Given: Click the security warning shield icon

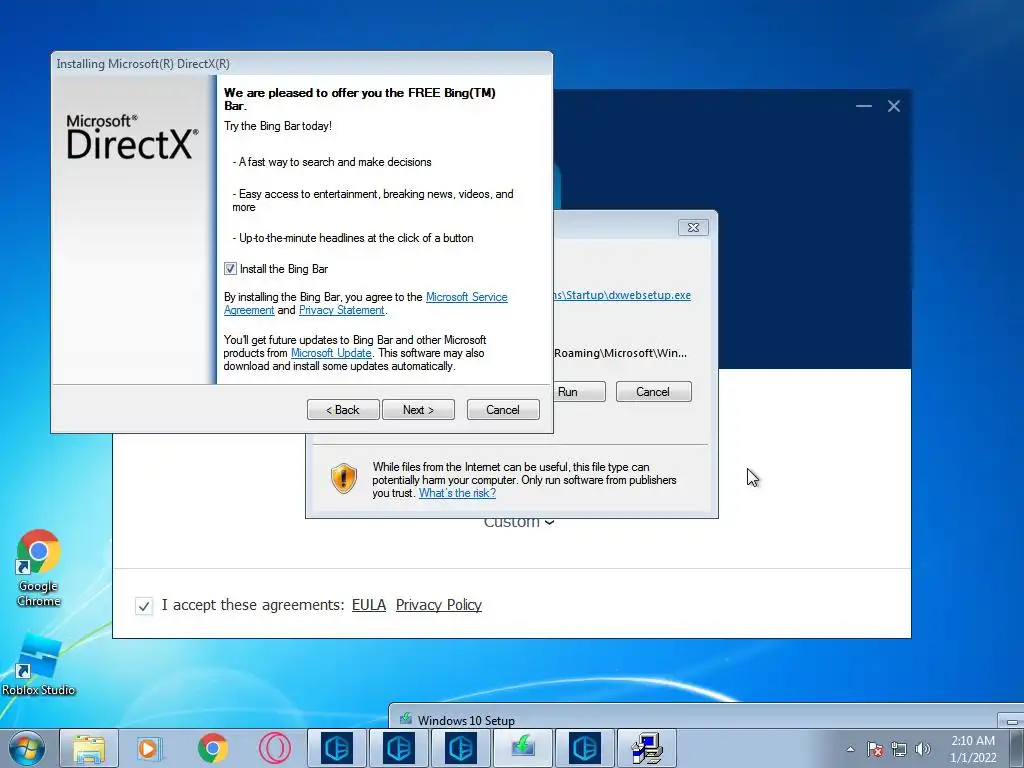Looking at the screenshot, I should [344, 478].
